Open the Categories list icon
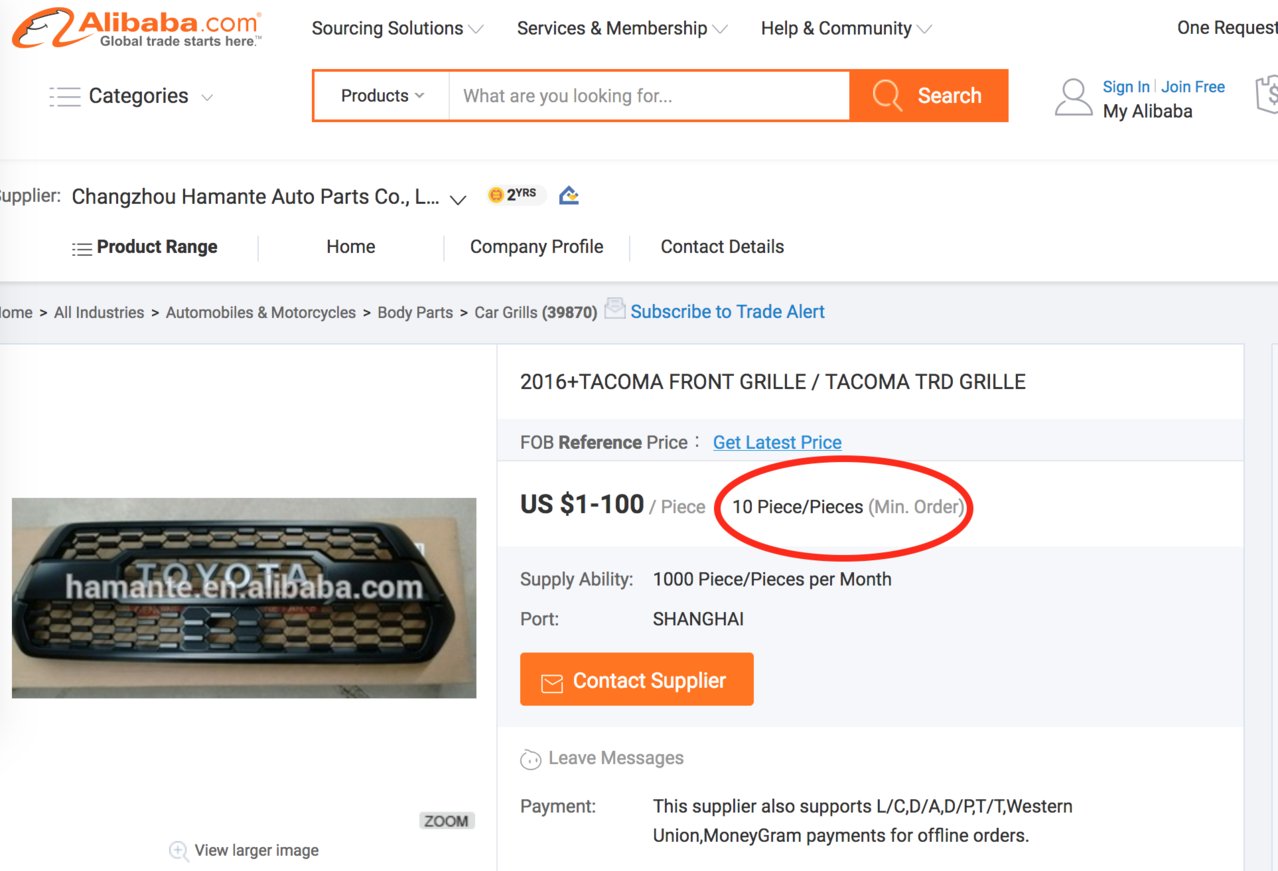 coord(65,97)
